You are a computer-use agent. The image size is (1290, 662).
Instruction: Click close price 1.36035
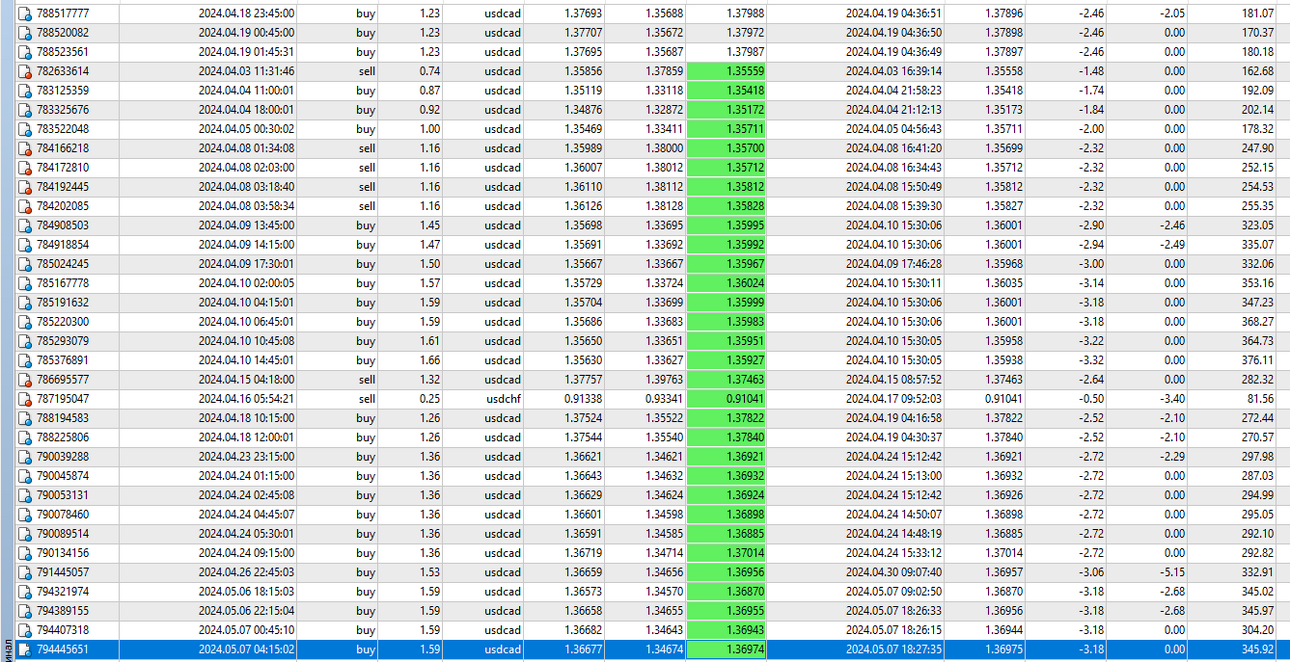coord(1004,283)
